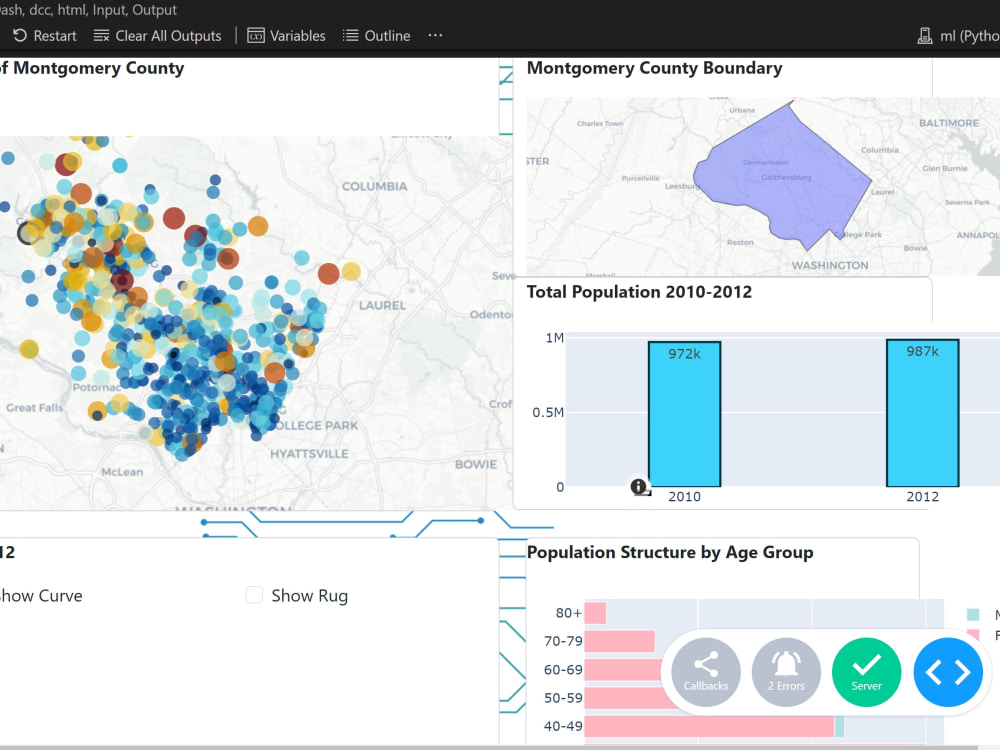Image resolution: width=1000 pixels, height=750 pixels.
Task: Open the notebook Outline
Action: click(376, 36)
